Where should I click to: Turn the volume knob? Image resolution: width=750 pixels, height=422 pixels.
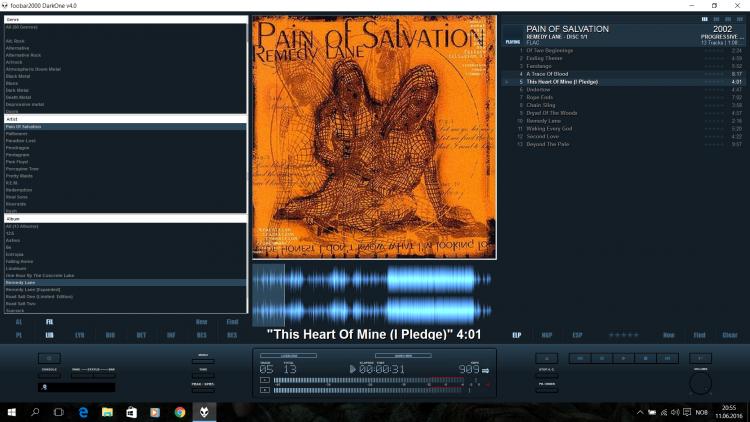pyautogui.click(x=700, y=384)
